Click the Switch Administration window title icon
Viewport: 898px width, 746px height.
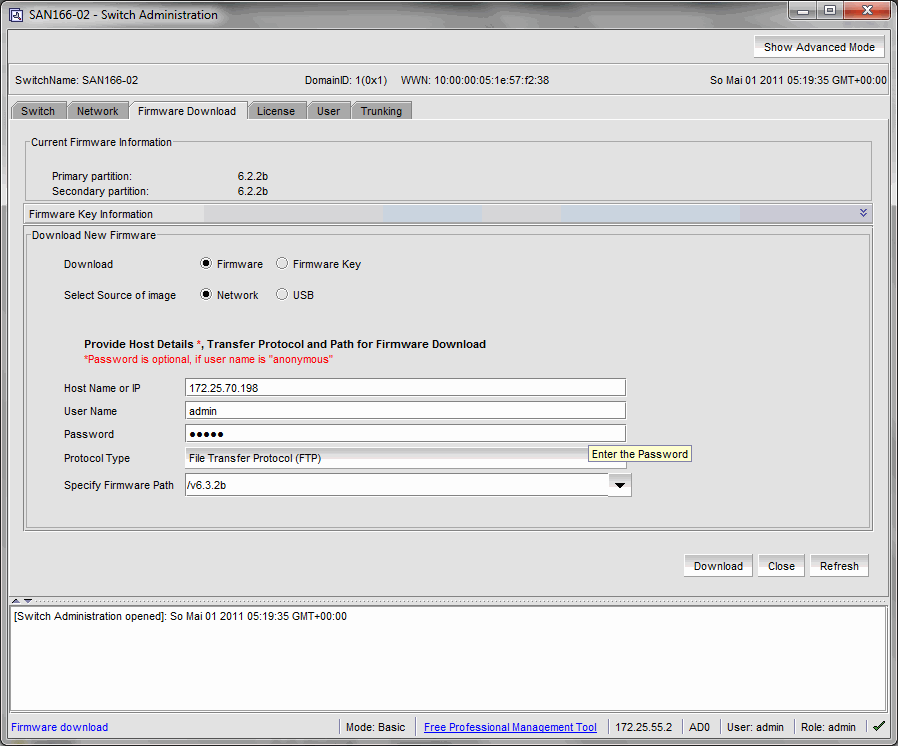click(16, 15)
